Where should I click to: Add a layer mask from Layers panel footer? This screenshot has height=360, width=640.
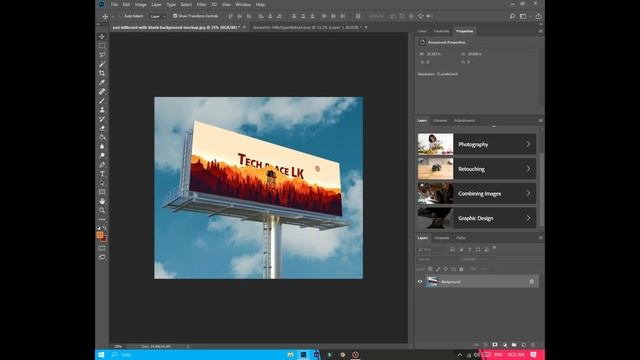(495, 345)
